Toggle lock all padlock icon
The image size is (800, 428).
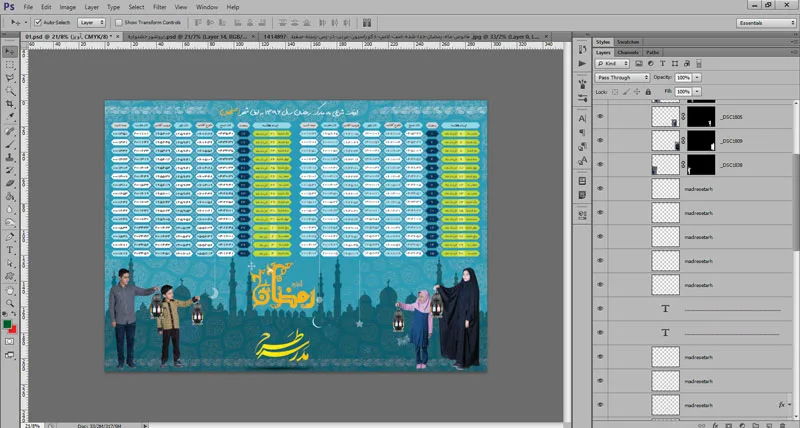[648, 92]
